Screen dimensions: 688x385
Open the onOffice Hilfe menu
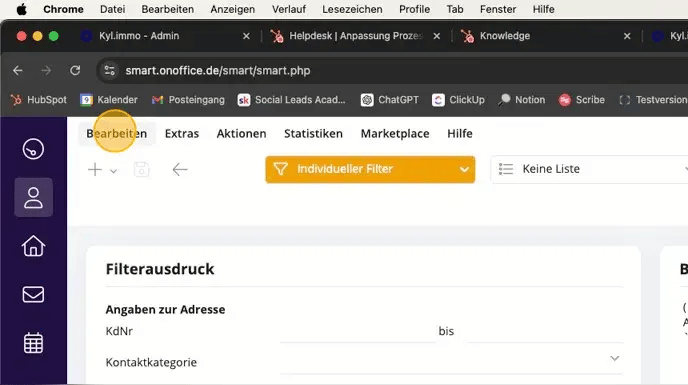[x=460, y=133]
